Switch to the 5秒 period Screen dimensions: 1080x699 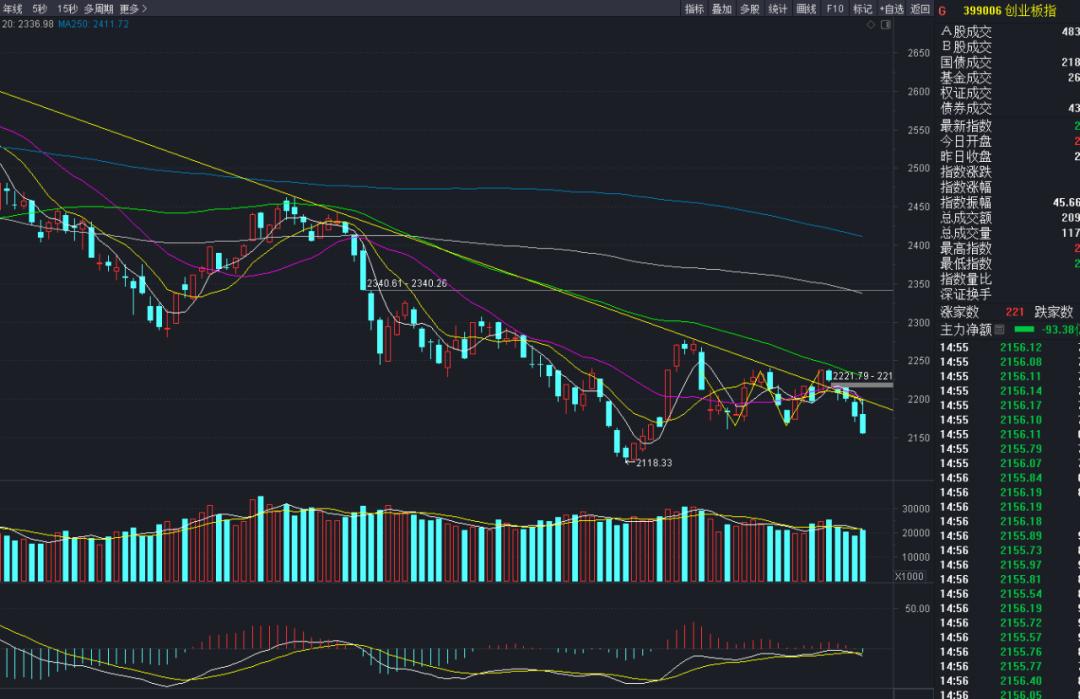pyautogui.click(x=39, y=9)
